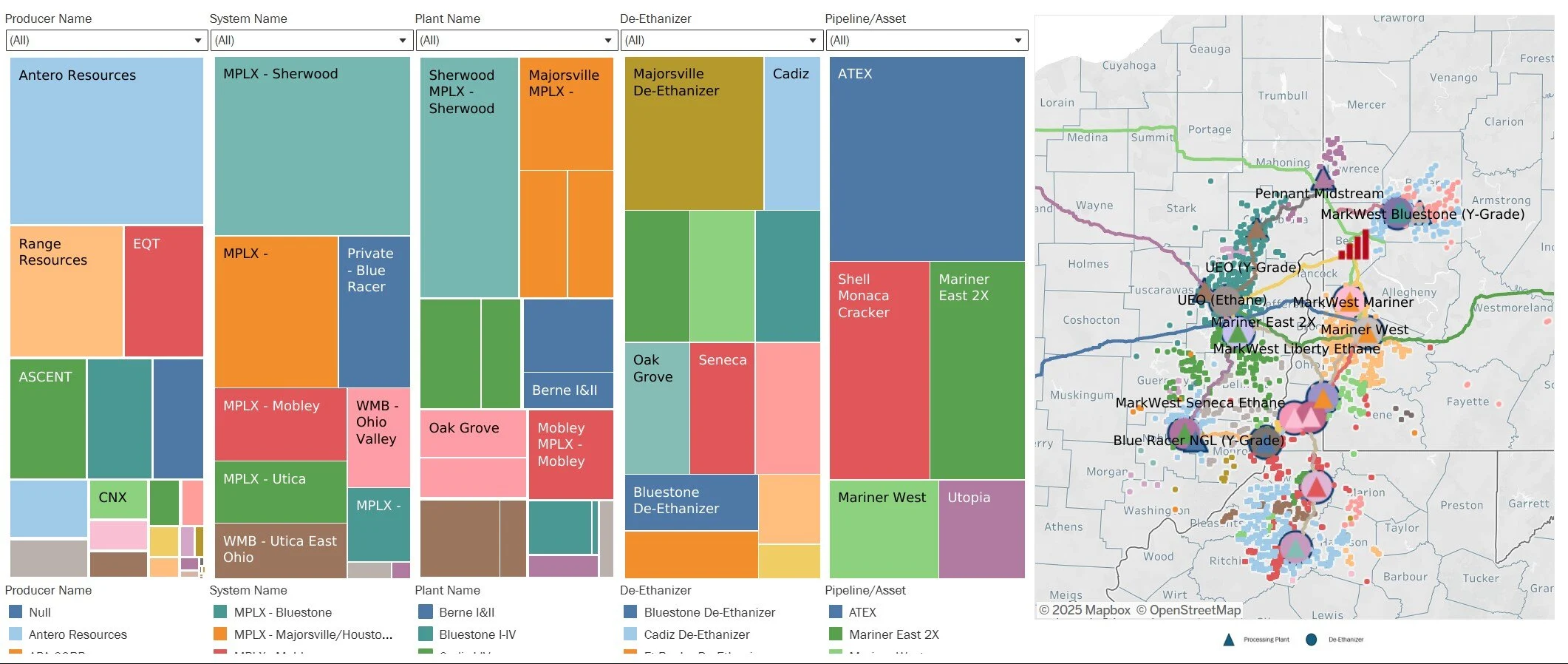
Task: Click the Processing Plant triangle legend icon
Action: pyautogui.click(x=1229, y=640)
